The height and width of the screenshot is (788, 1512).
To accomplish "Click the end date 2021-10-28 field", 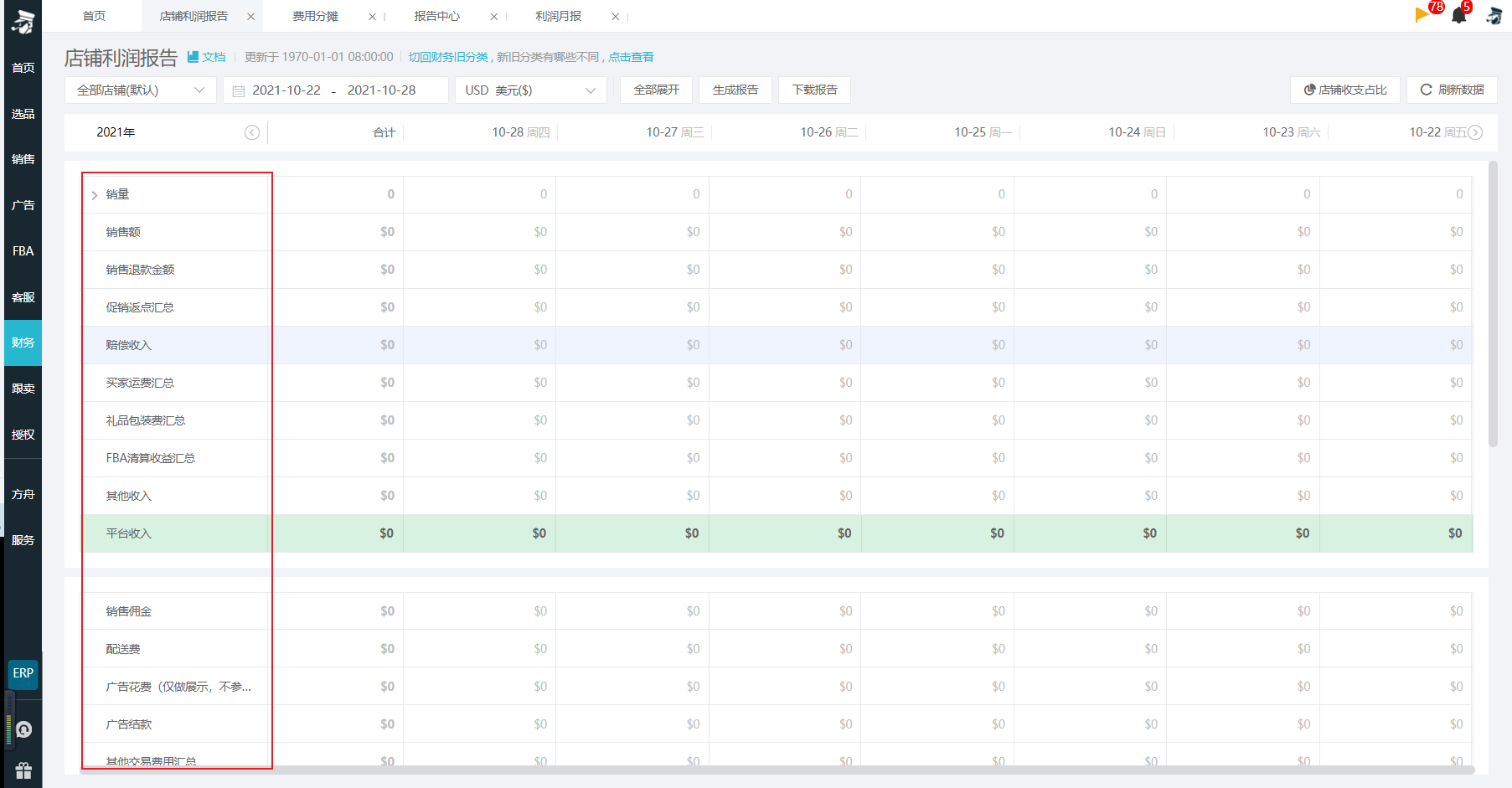I will pos(381,90).
